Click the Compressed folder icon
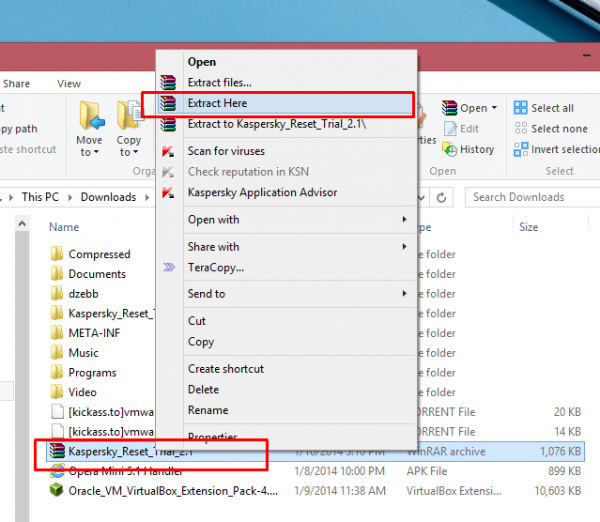This screenshot has width=600, height=522. tap(57, 253)
